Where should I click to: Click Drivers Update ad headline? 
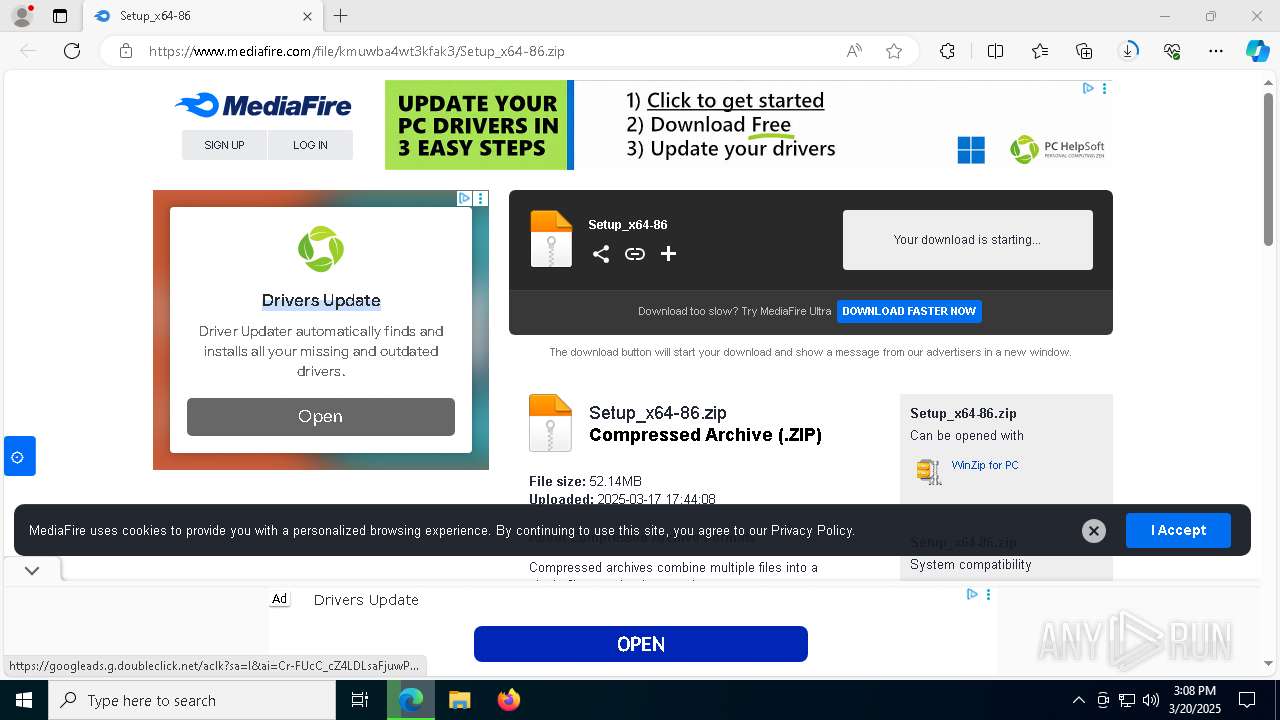pos(321,300)
